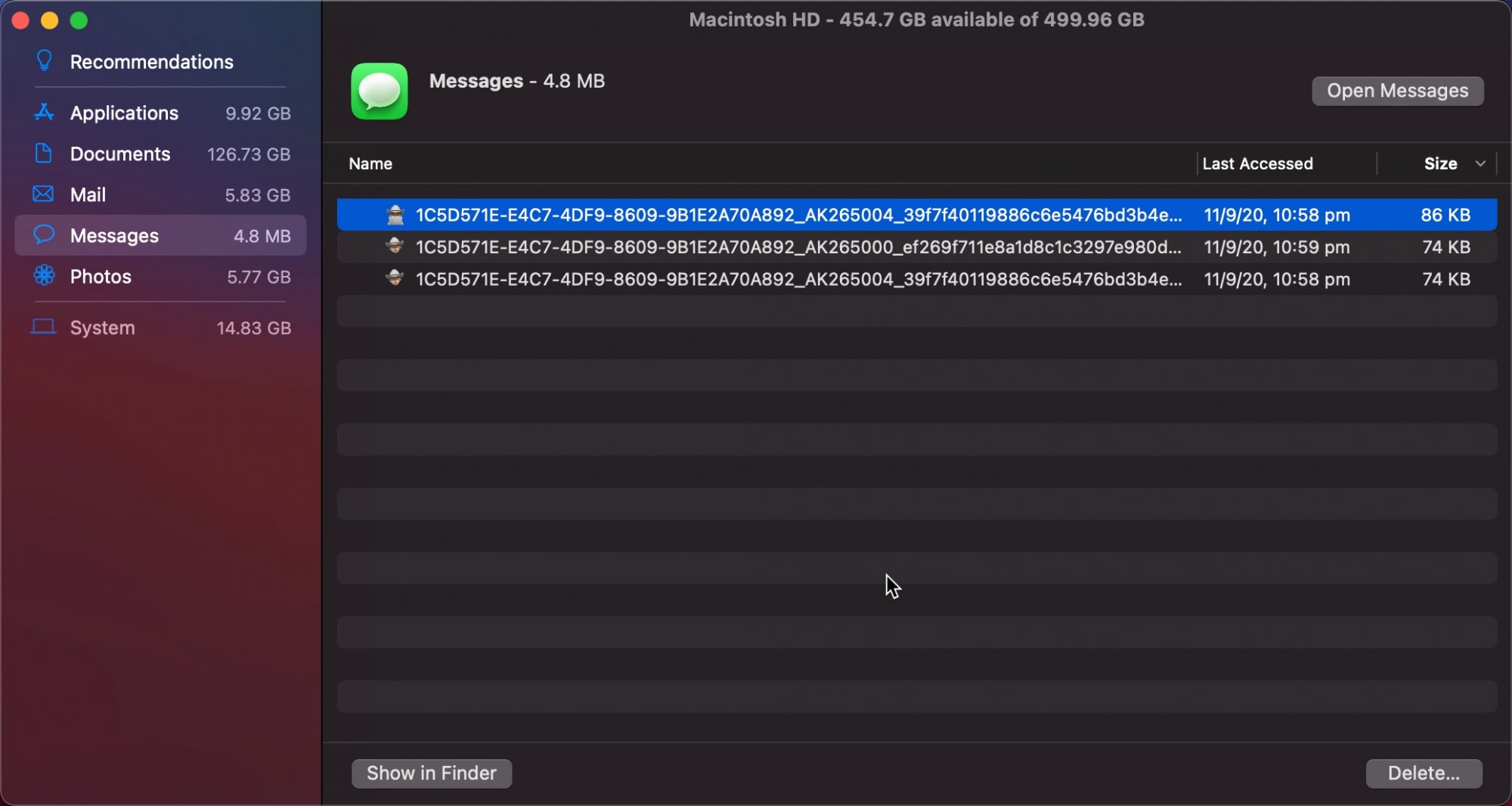
Task: Click the Mail envelope icon in sidebar
Action: (x=43, y=194)
